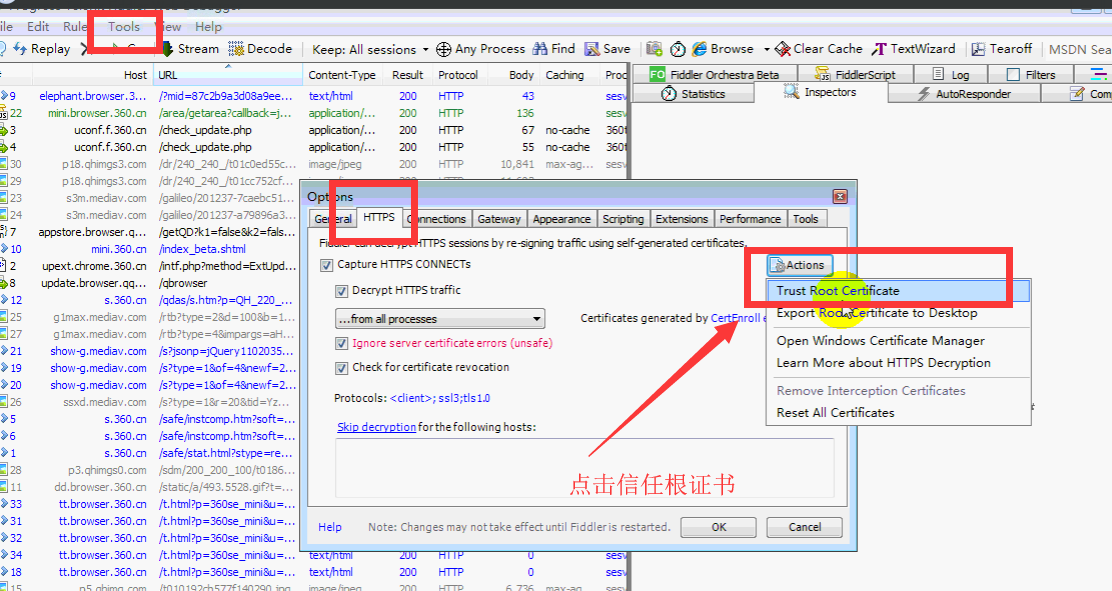Switch to the Filters tab
This screenshot has height=591, width=1112.
[1030, 74]
